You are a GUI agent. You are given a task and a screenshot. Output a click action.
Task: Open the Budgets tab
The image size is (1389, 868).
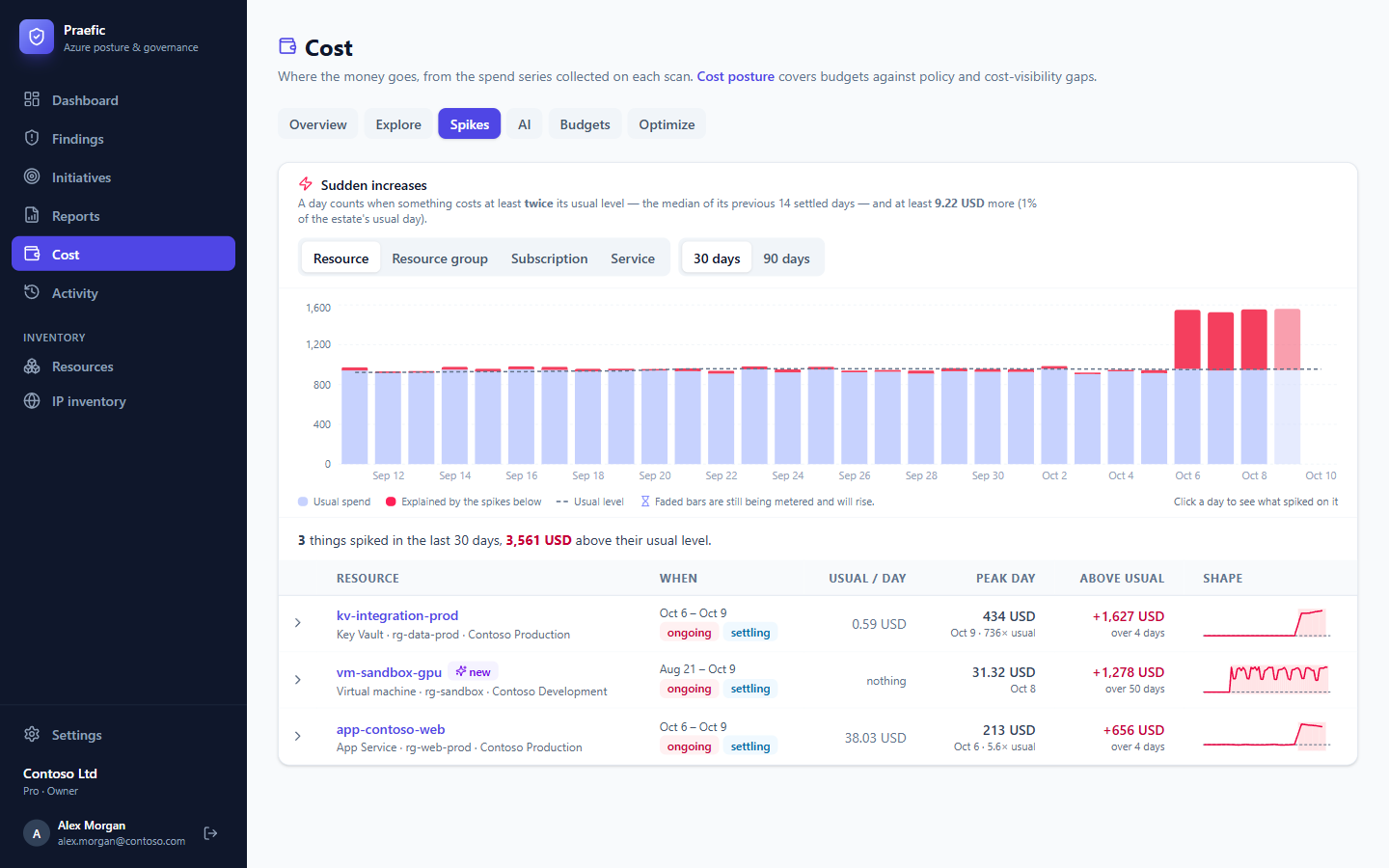[585, 124]
